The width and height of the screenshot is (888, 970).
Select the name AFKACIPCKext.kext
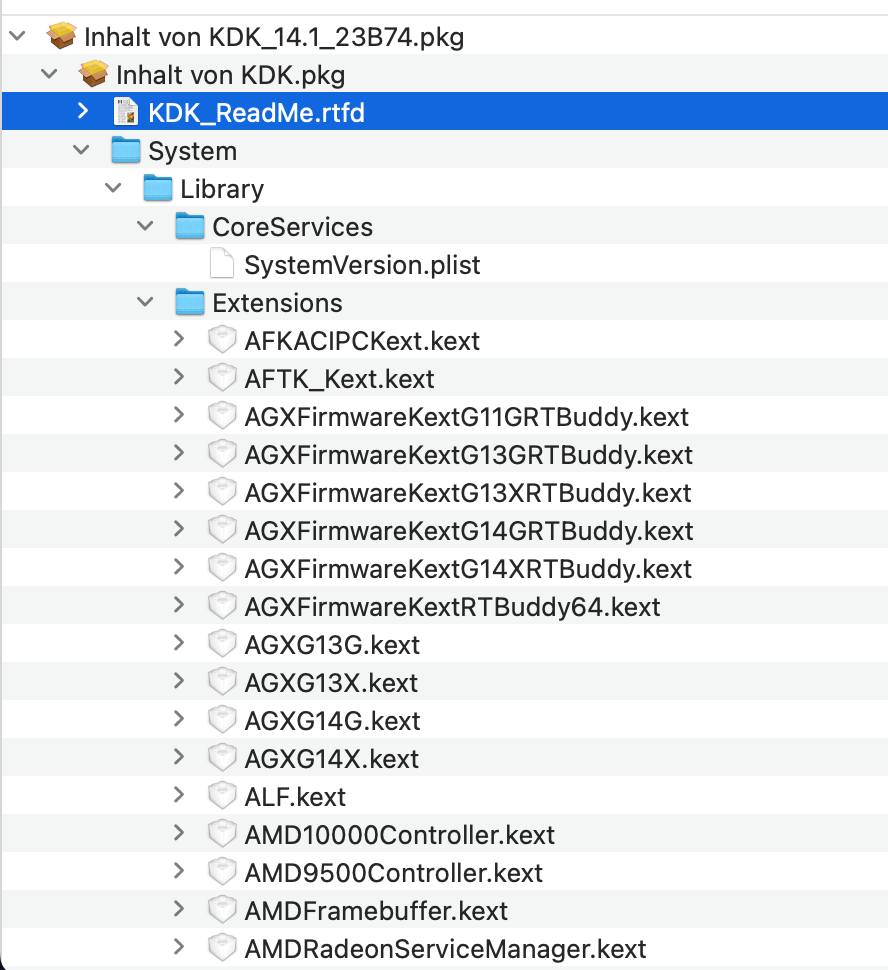(x=362, y=341)
